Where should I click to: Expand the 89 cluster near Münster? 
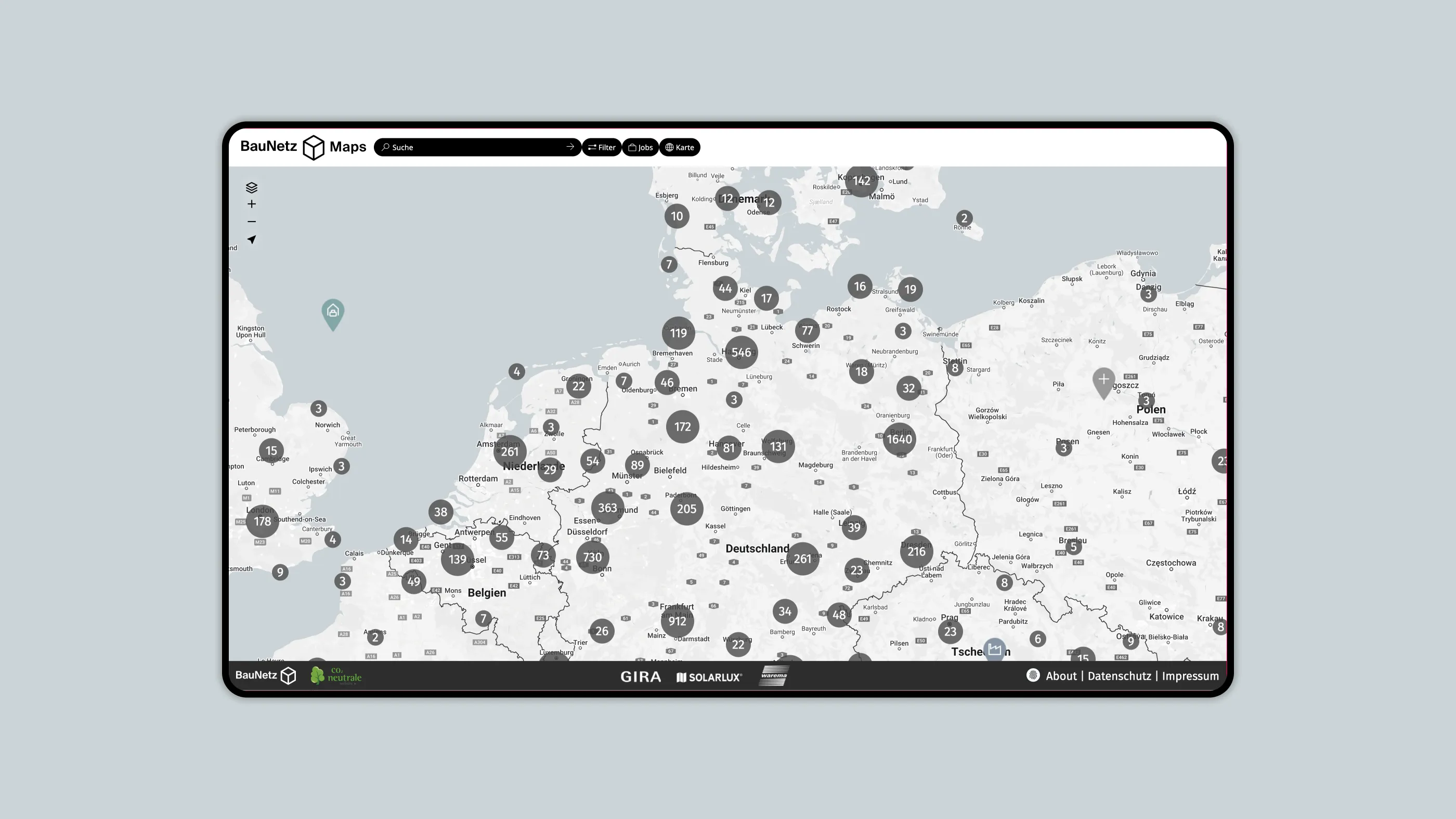[x=637, y=465]
